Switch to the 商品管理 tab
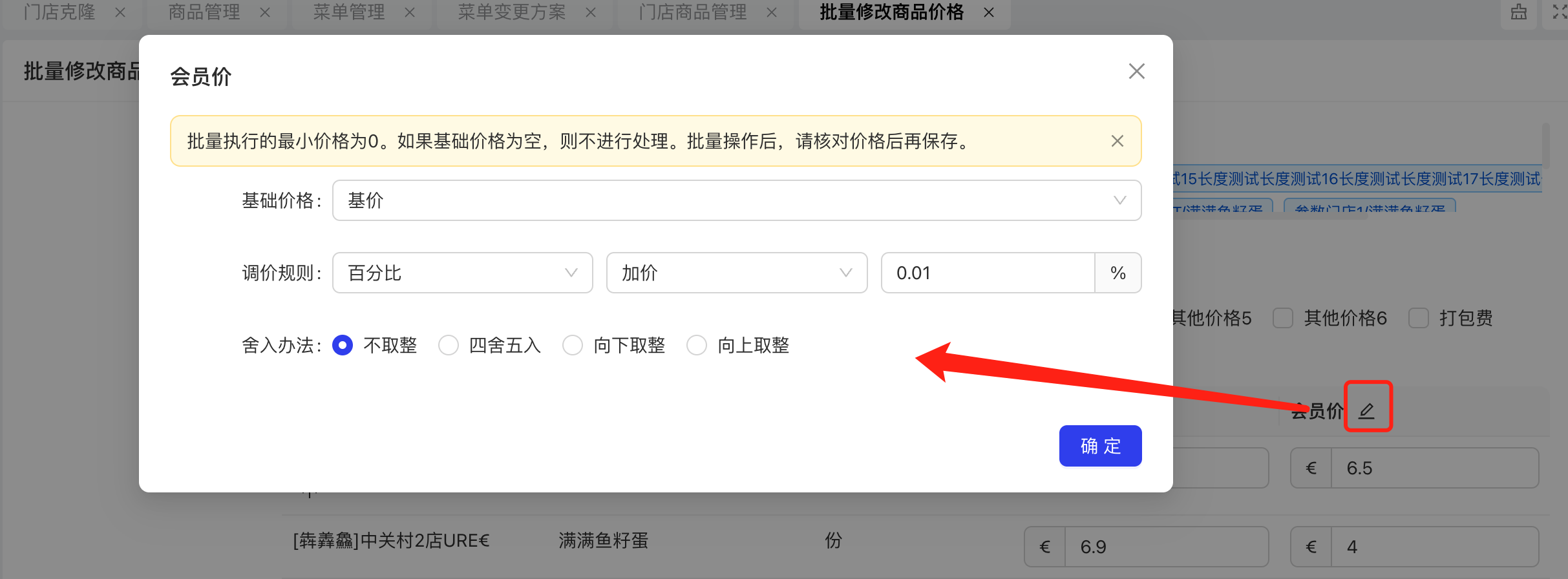 pyautogui.click(x=204, y=12)
